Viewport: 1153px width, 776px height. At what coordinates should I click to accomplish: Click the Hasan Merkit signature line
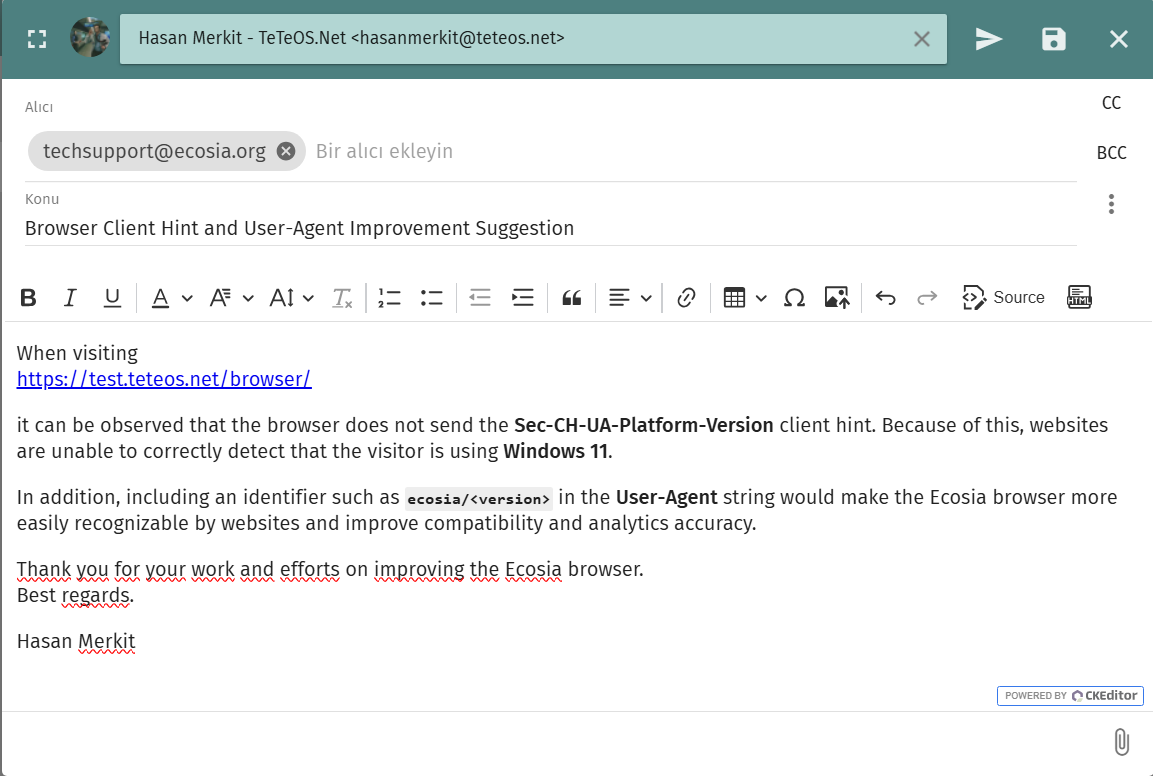(76, 641)
